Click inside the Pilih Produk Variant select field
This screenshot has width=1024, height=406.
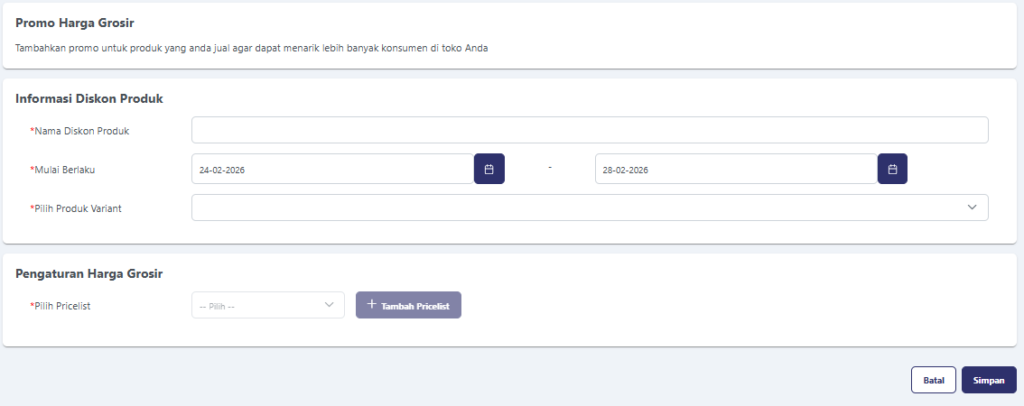575,207
